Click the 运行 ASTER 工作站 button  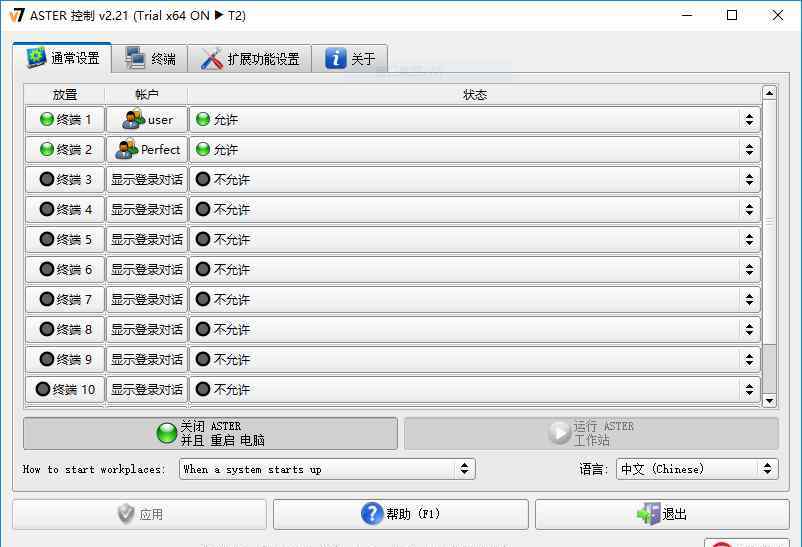(591, 433)
